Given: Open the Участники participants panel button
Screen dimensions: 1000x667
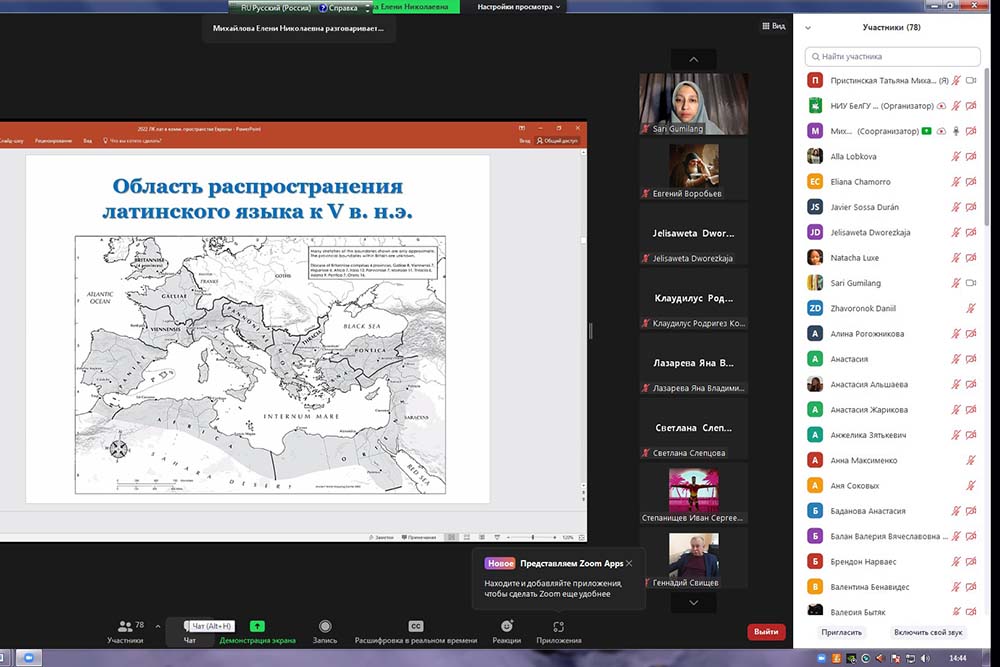Looking at the screenshot, I should click(x=126, y=630).
